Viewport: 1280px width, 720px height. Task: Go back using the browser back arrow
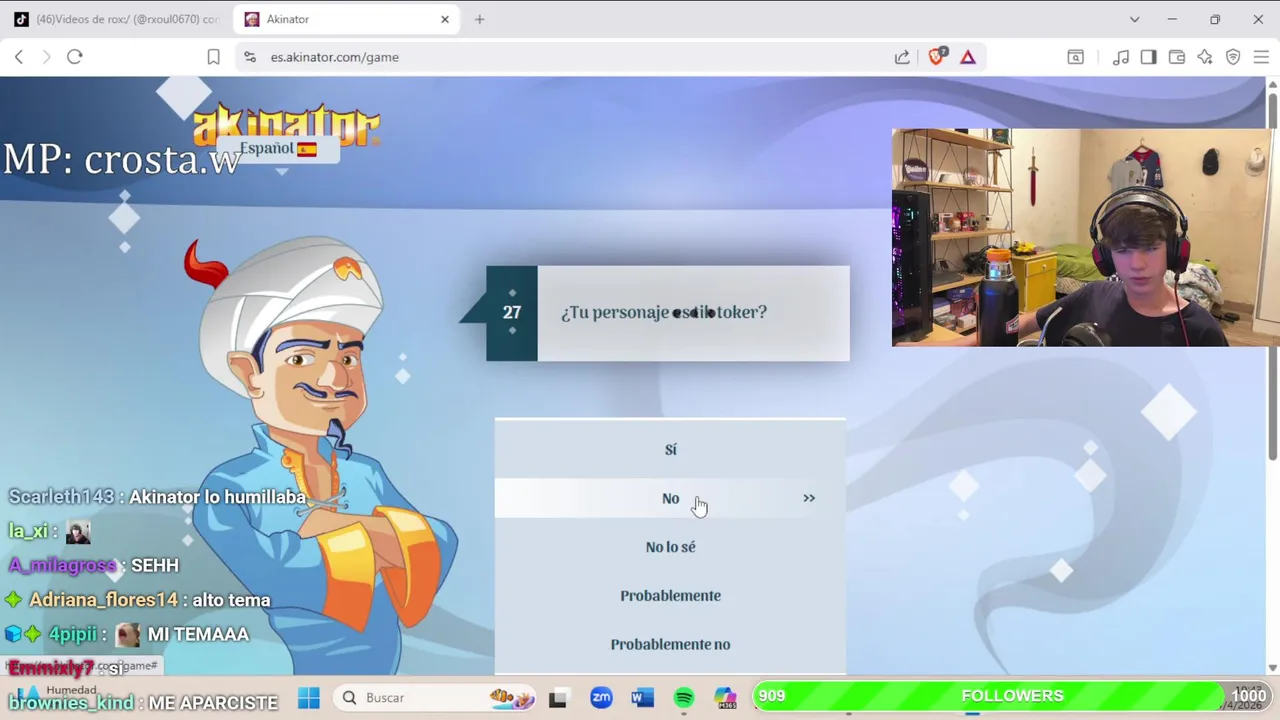tap(19, 57)
